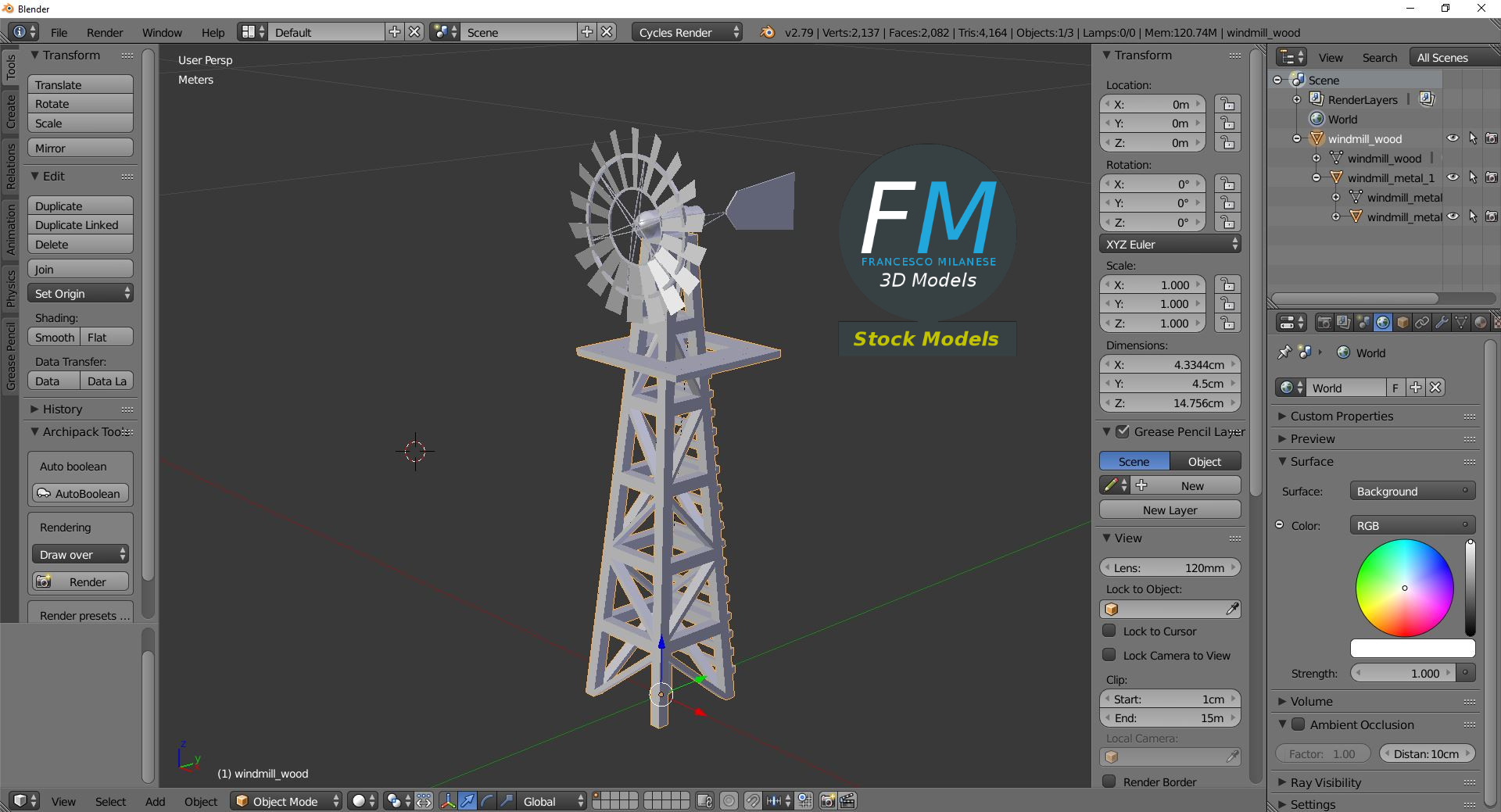Open the Global transform orientation dropdown

(552, 801)
